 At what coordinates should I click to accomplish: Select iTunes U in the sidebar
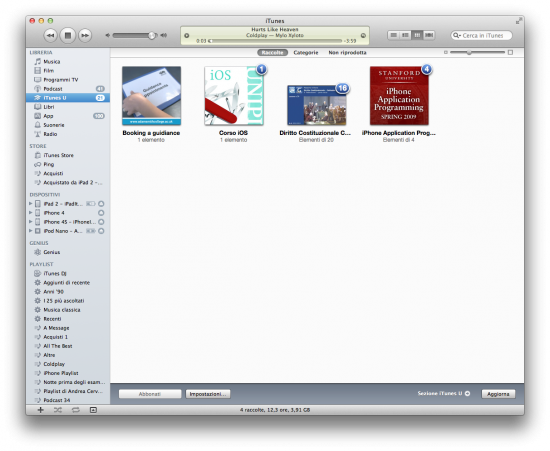pyautogui.click(x=68, y=98)
